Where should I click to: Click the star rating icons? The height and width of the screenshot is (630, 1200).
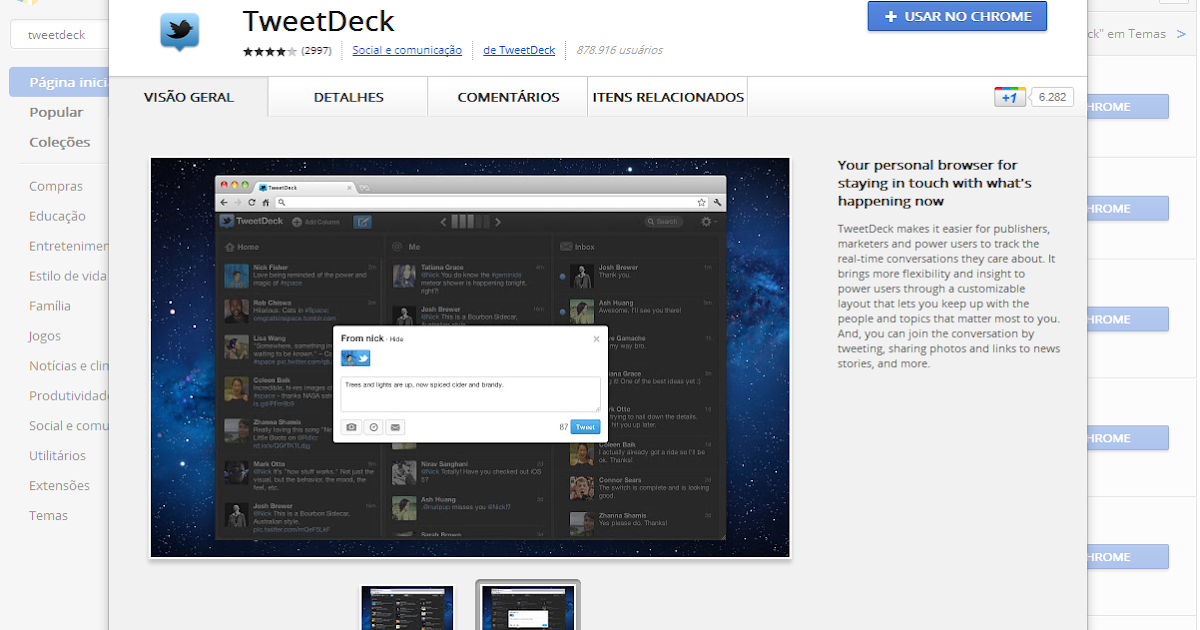[270, 50]
